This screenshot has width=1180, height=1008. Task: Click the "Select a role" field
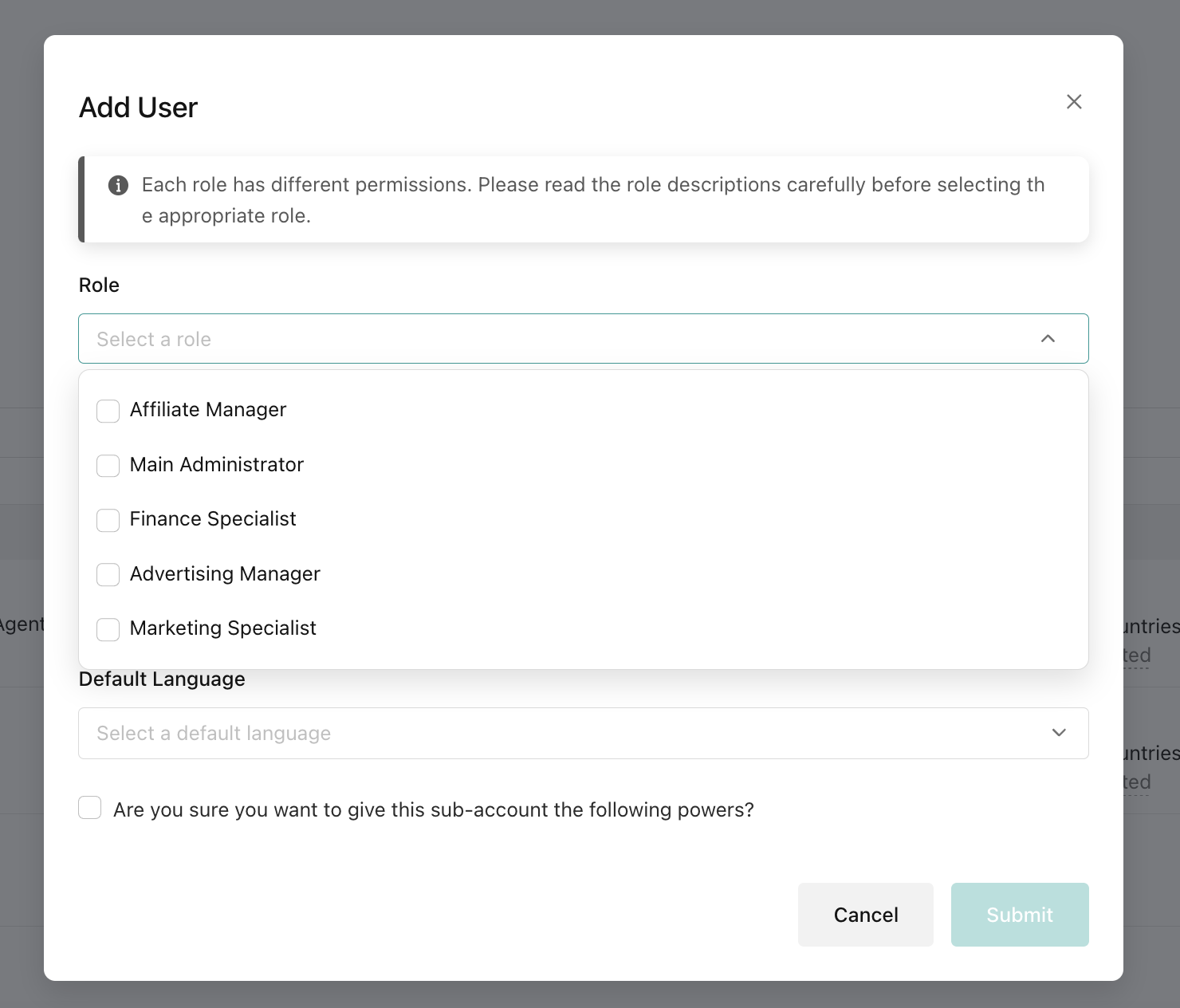coord(558,339)
